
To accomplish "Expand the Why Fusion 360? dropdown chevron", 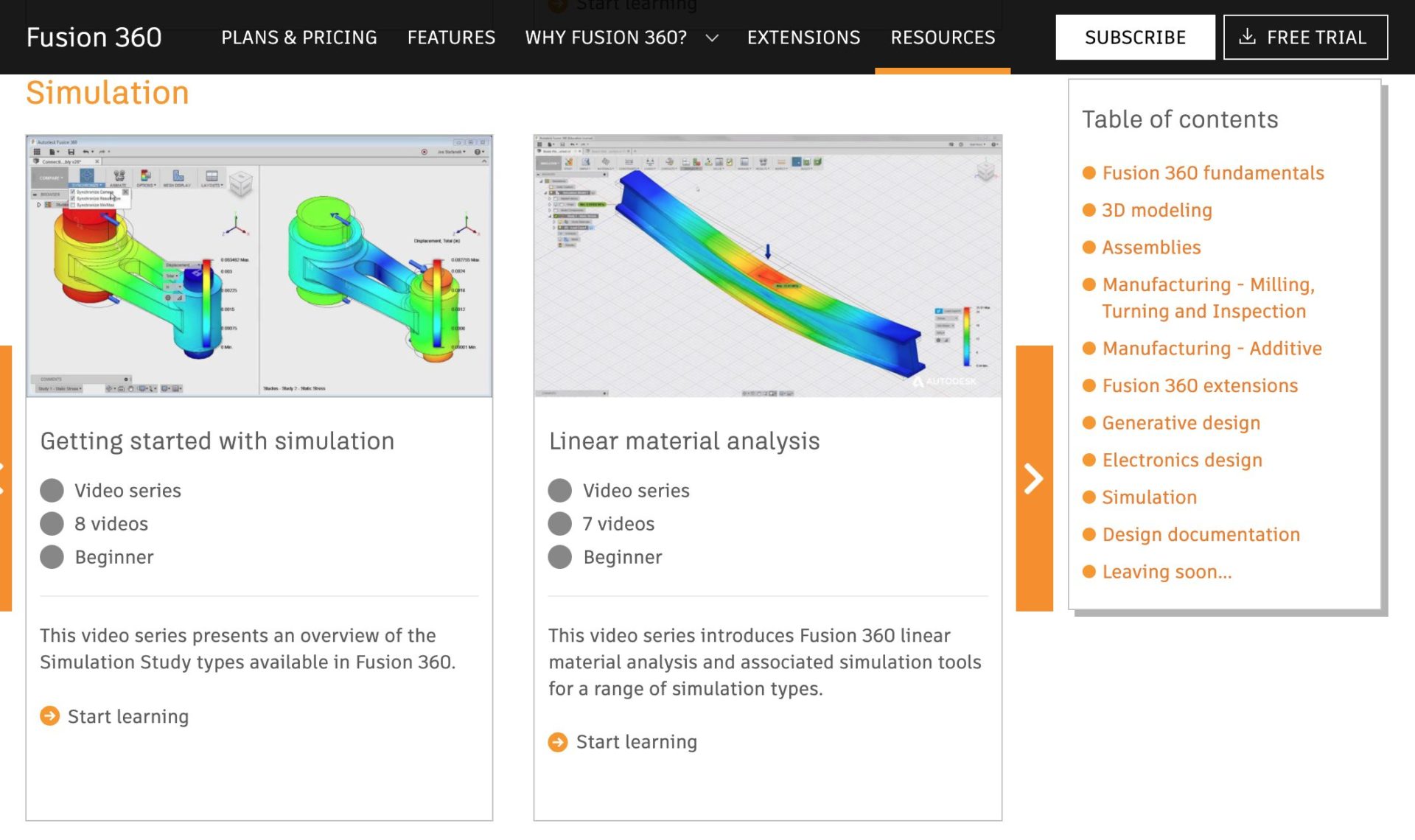I will click(x=712, y=38).
